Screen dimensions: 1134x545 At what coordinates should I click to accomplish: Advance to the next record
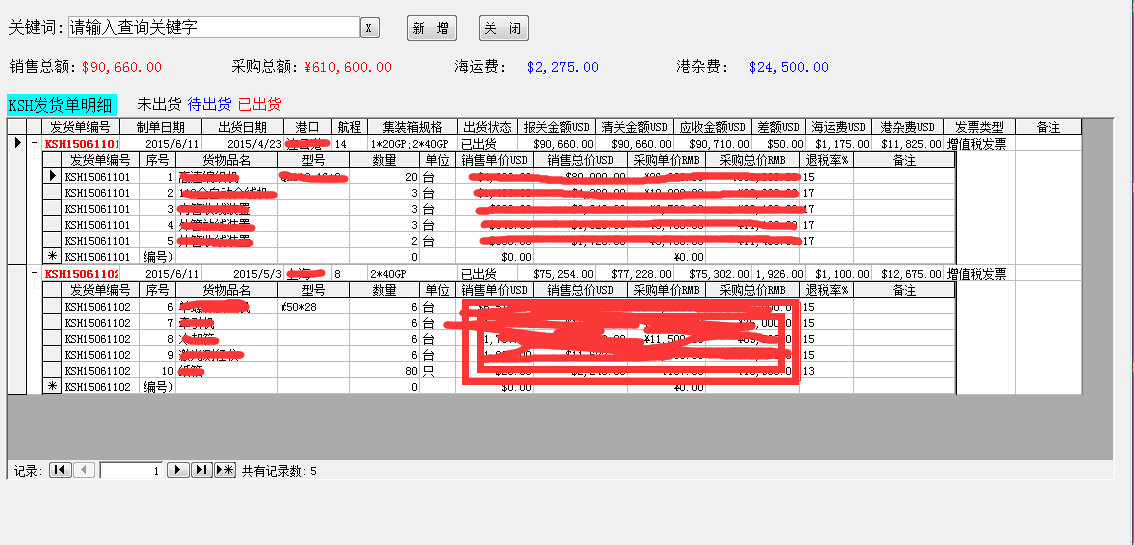pos(178,470)
